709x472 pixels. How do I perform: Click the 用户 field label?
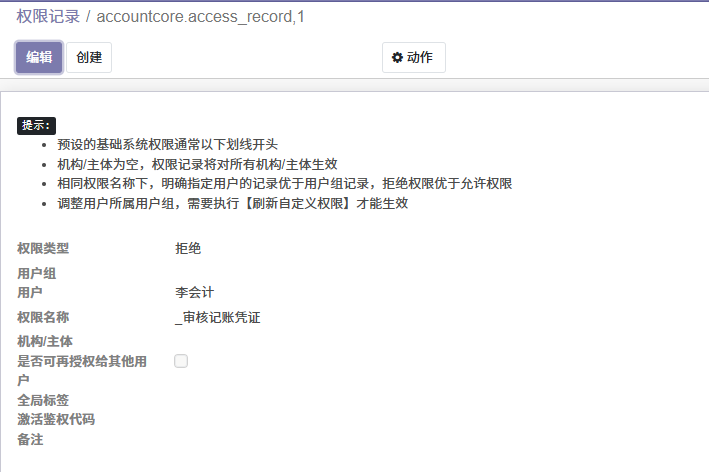click(x=30, y=292)
